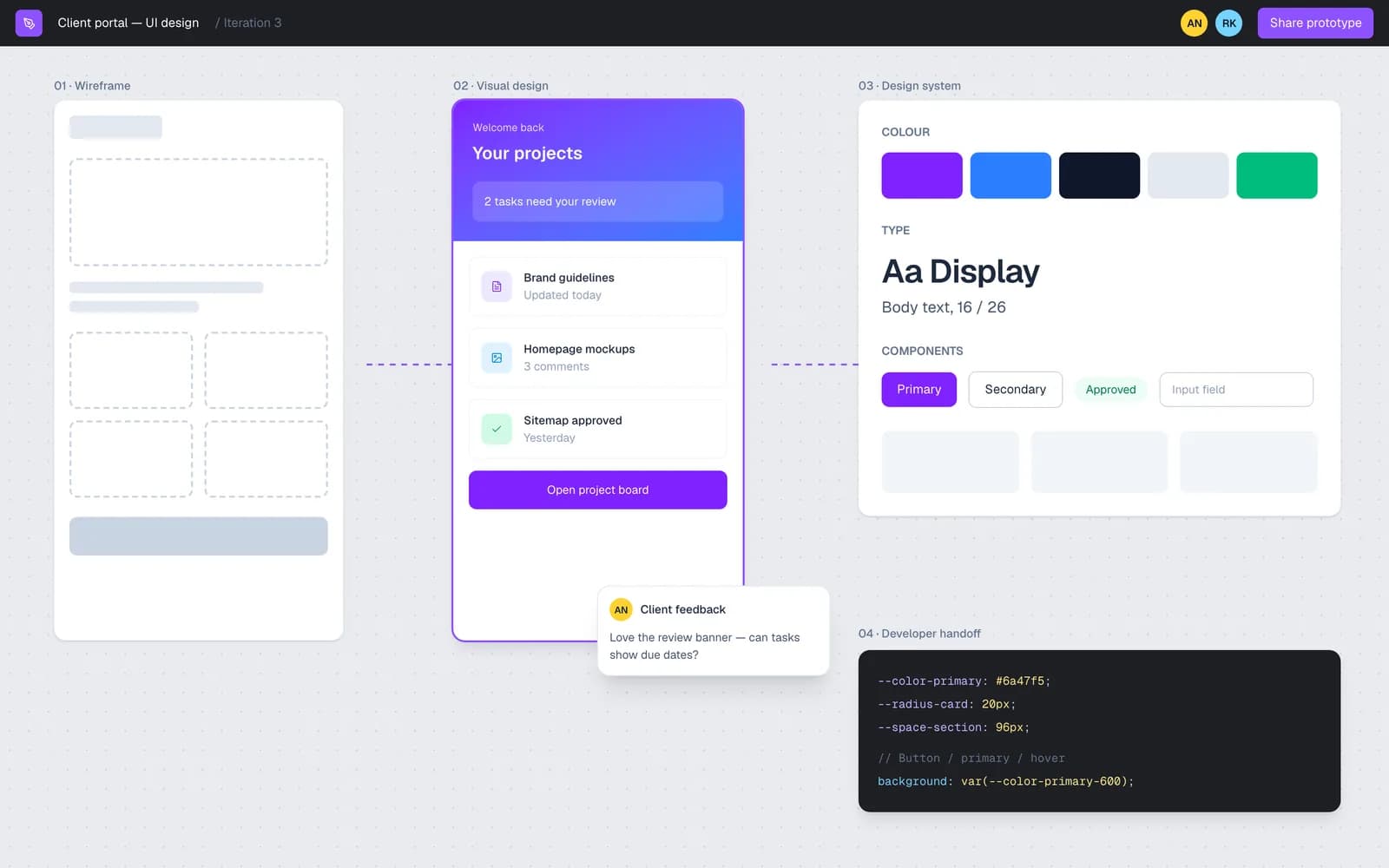Open the Brand guidelines project row

597,286
